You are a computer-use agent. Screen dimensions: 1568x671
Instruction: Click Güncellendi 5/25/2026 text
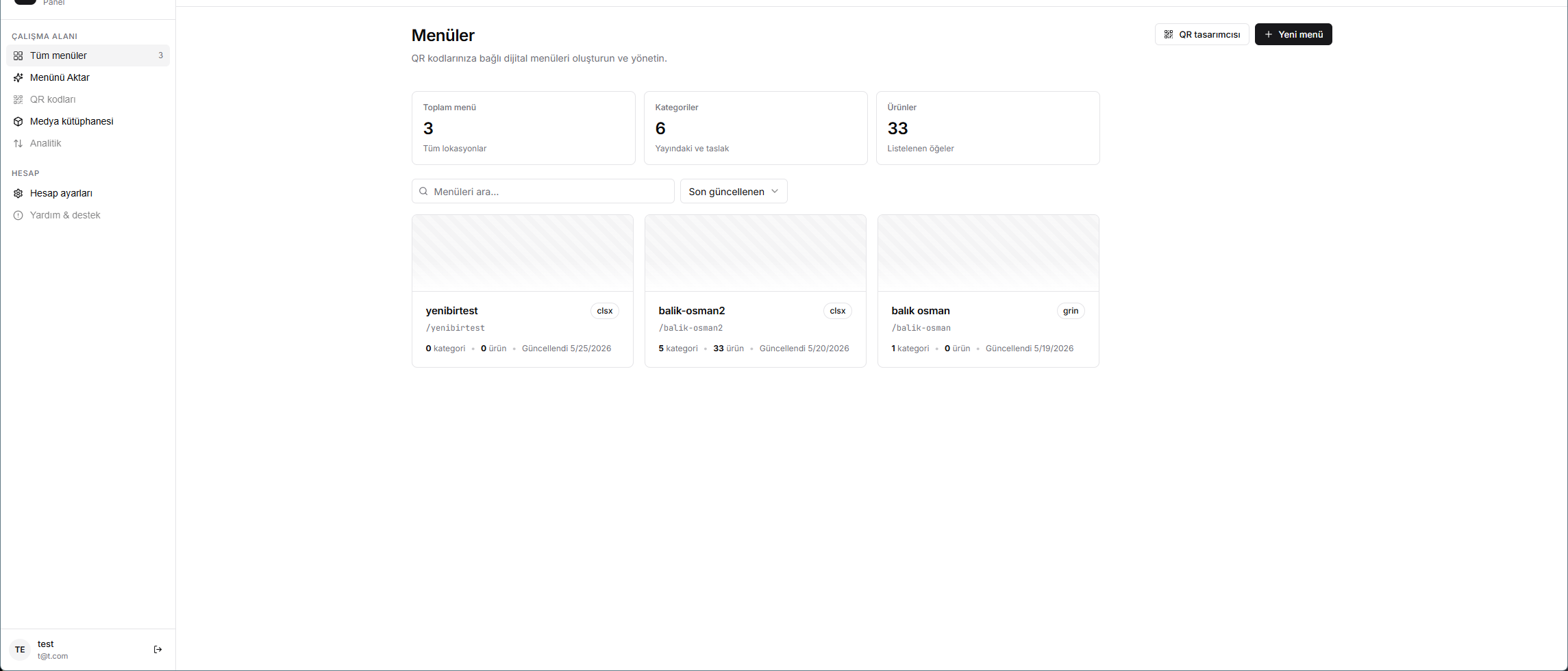567,349
